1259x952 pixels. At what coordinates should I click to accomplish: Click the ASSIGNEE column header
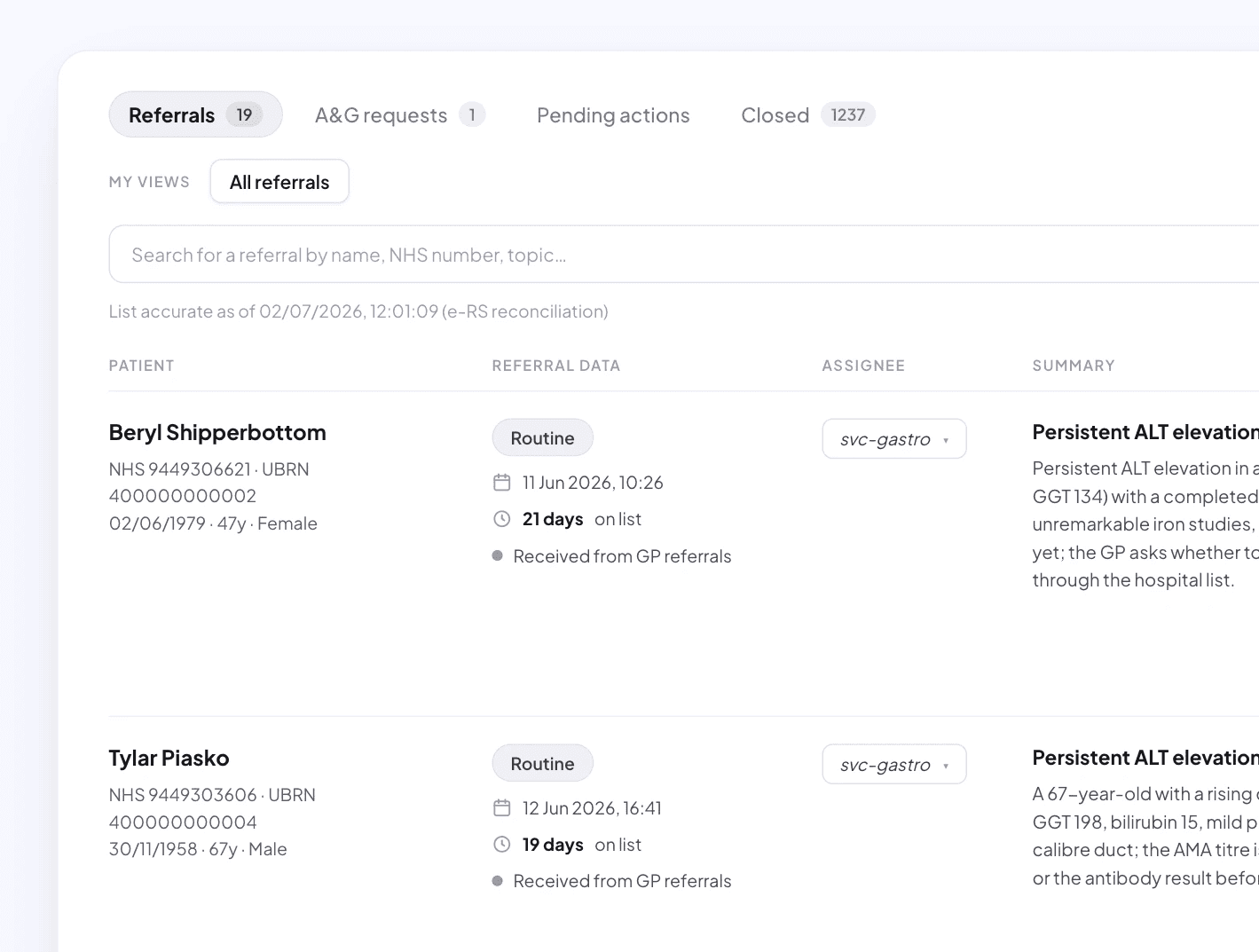pyautogui.click(x=863, y=366)
